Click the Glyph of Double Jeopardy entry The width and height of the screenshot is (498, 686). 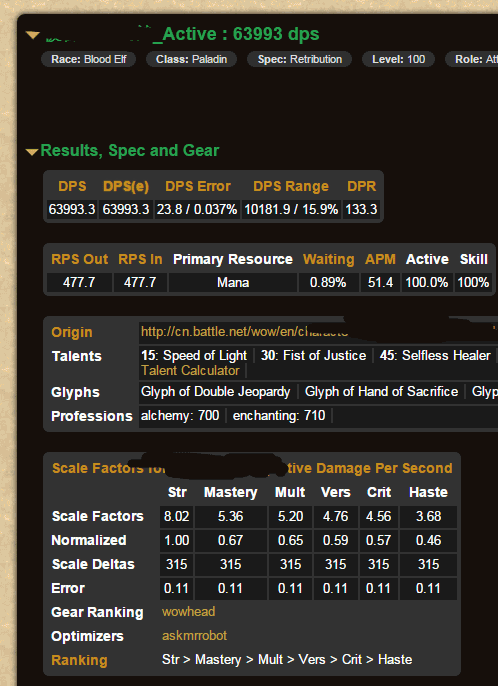point(215,392)
